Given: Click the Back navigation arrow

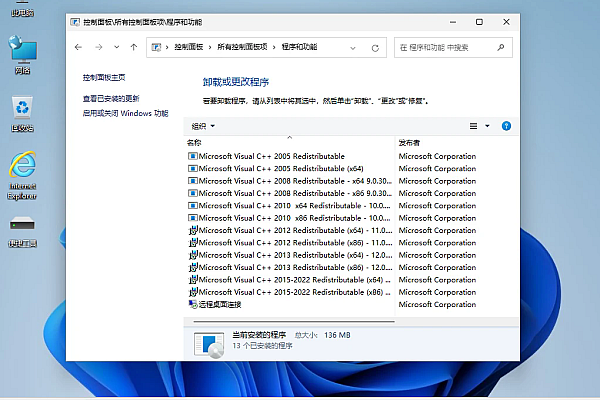Looking at the screenshot, I should 78,47.
